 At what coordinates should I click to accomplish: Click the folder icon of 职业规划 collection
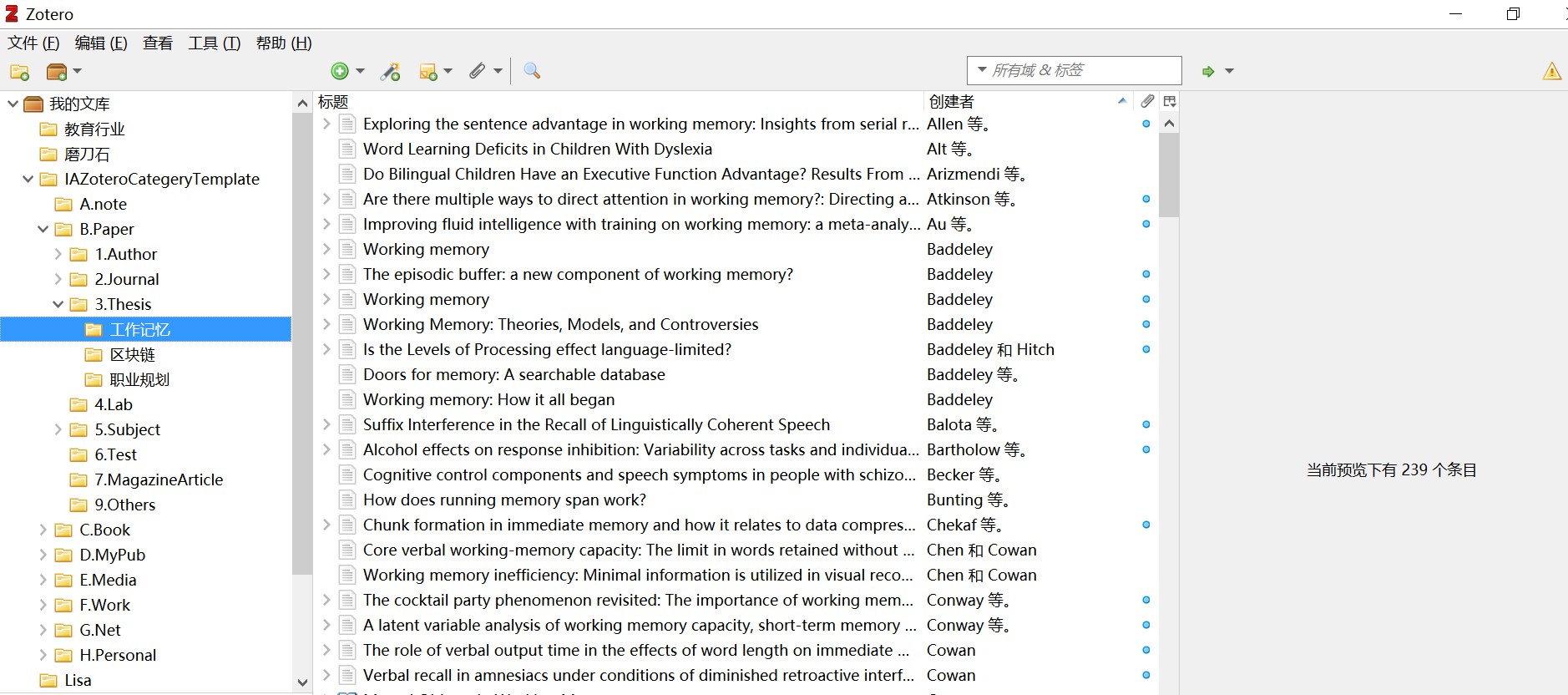pos(94,380)
